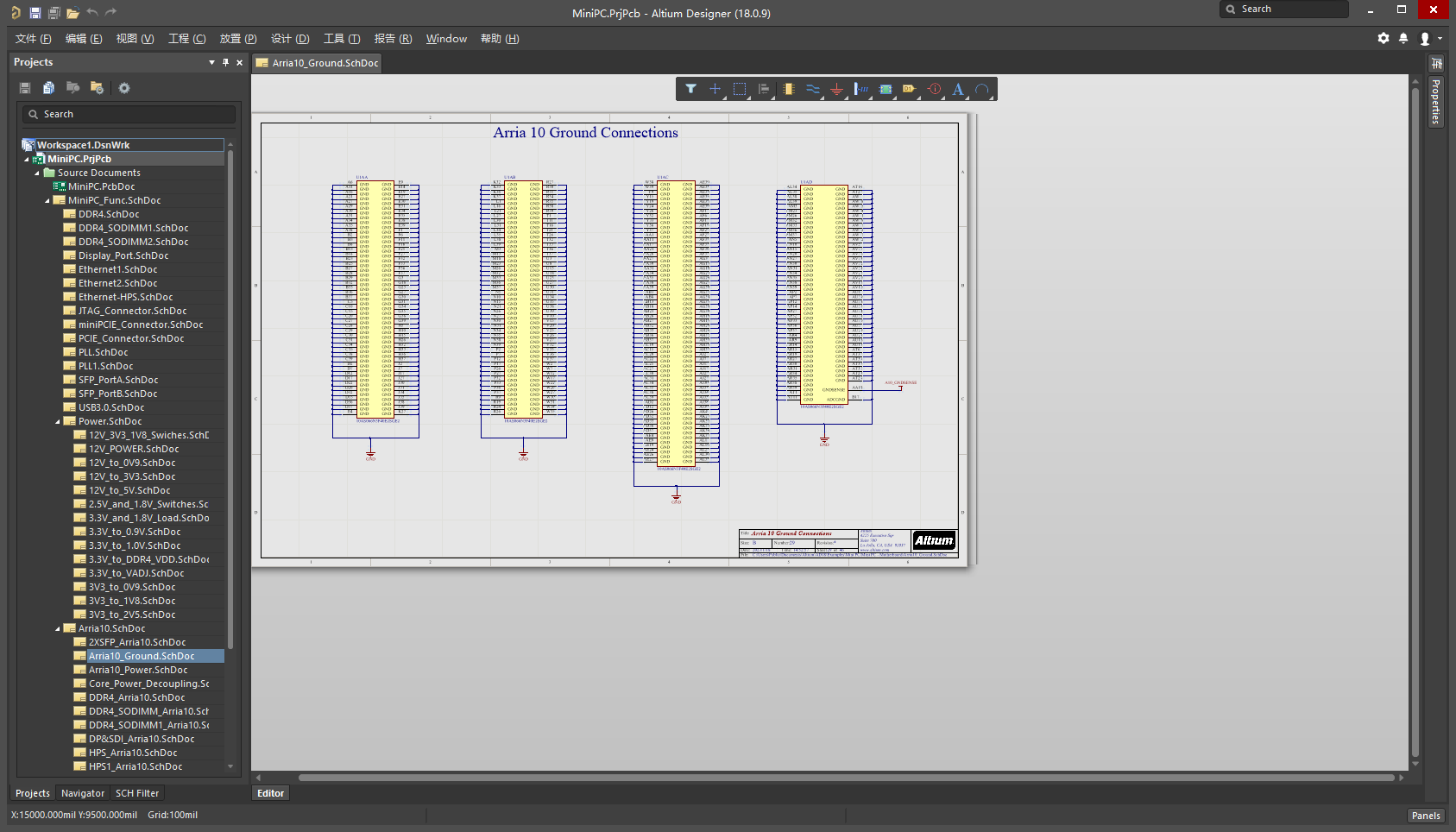Open a document with the folder icon
This screenshot has width=1456, height=832.
tap(73, 13)
